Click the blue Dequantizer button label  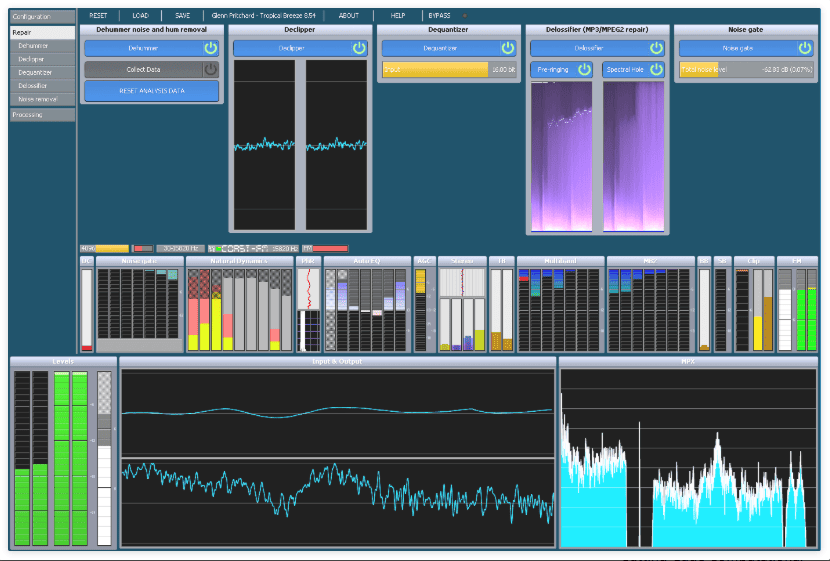click(440, 48)
